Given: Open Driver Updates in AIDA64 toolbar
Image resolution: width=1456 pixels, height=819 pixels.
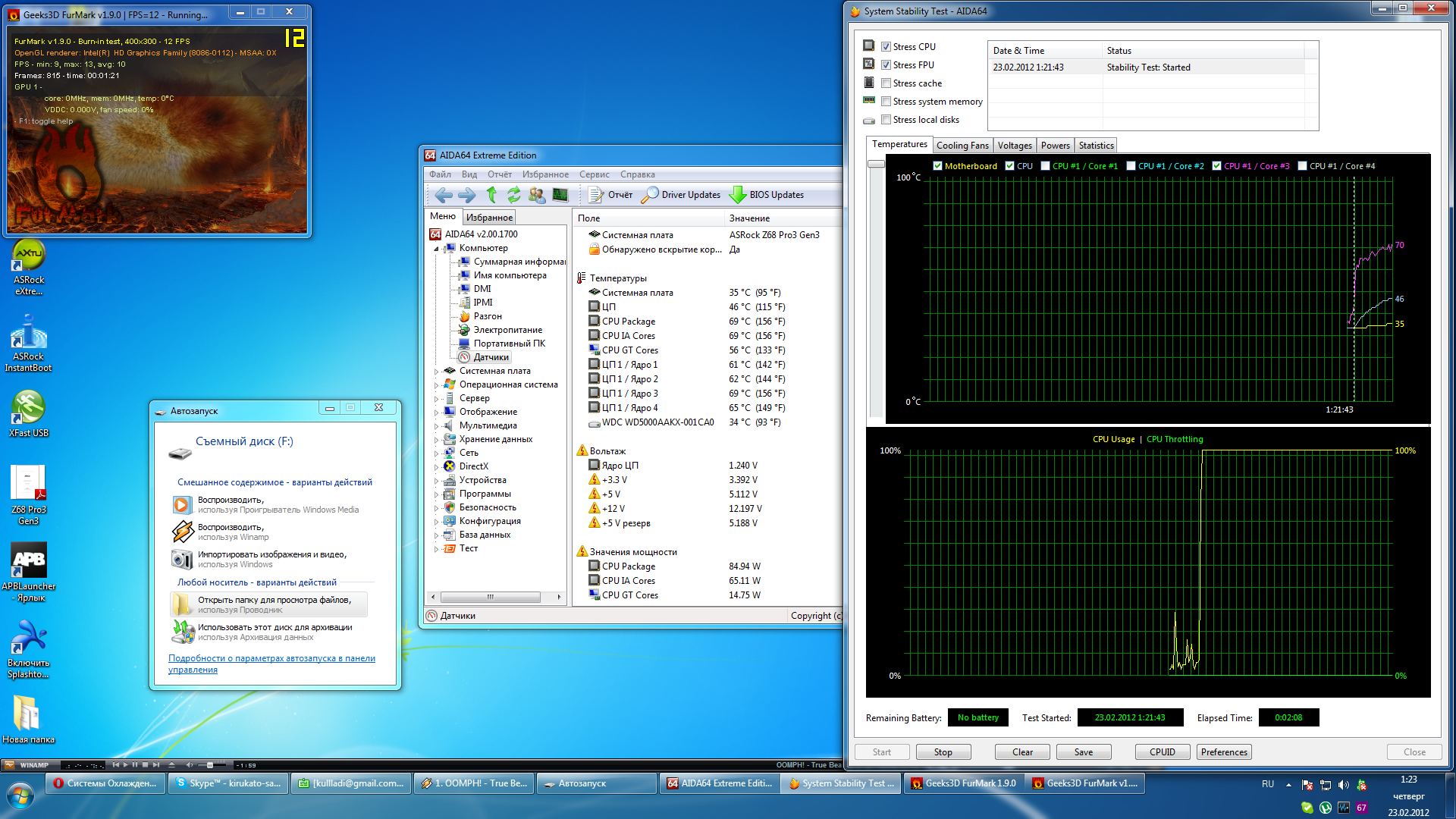Looking at the screenshot, I should 681,195.
